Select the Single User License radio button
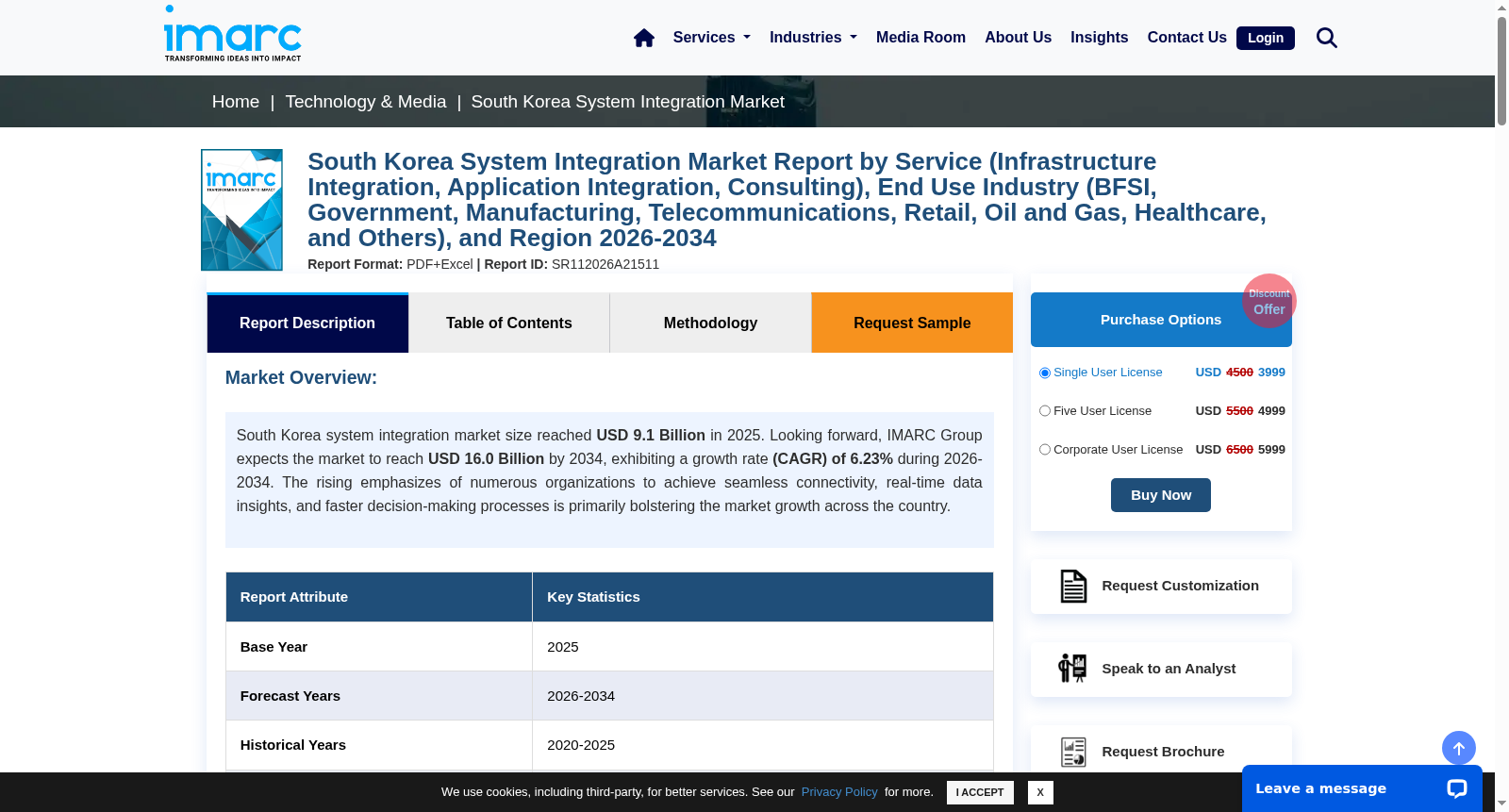The height and width of the screenshot is (812, 1509). point(1045,373)
